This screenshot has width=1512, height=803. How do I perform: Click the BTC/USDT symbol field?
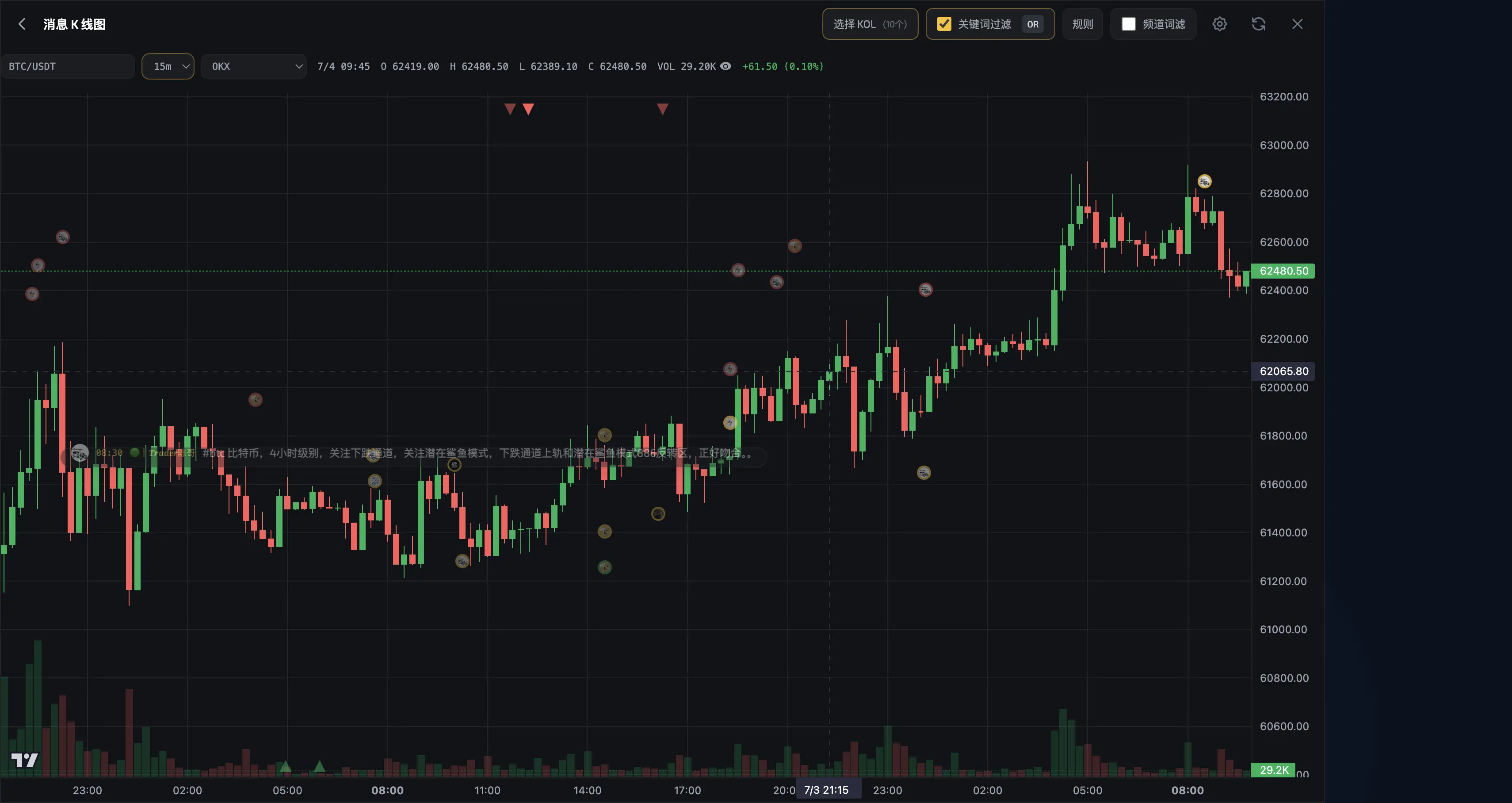(x=68, y=66)
